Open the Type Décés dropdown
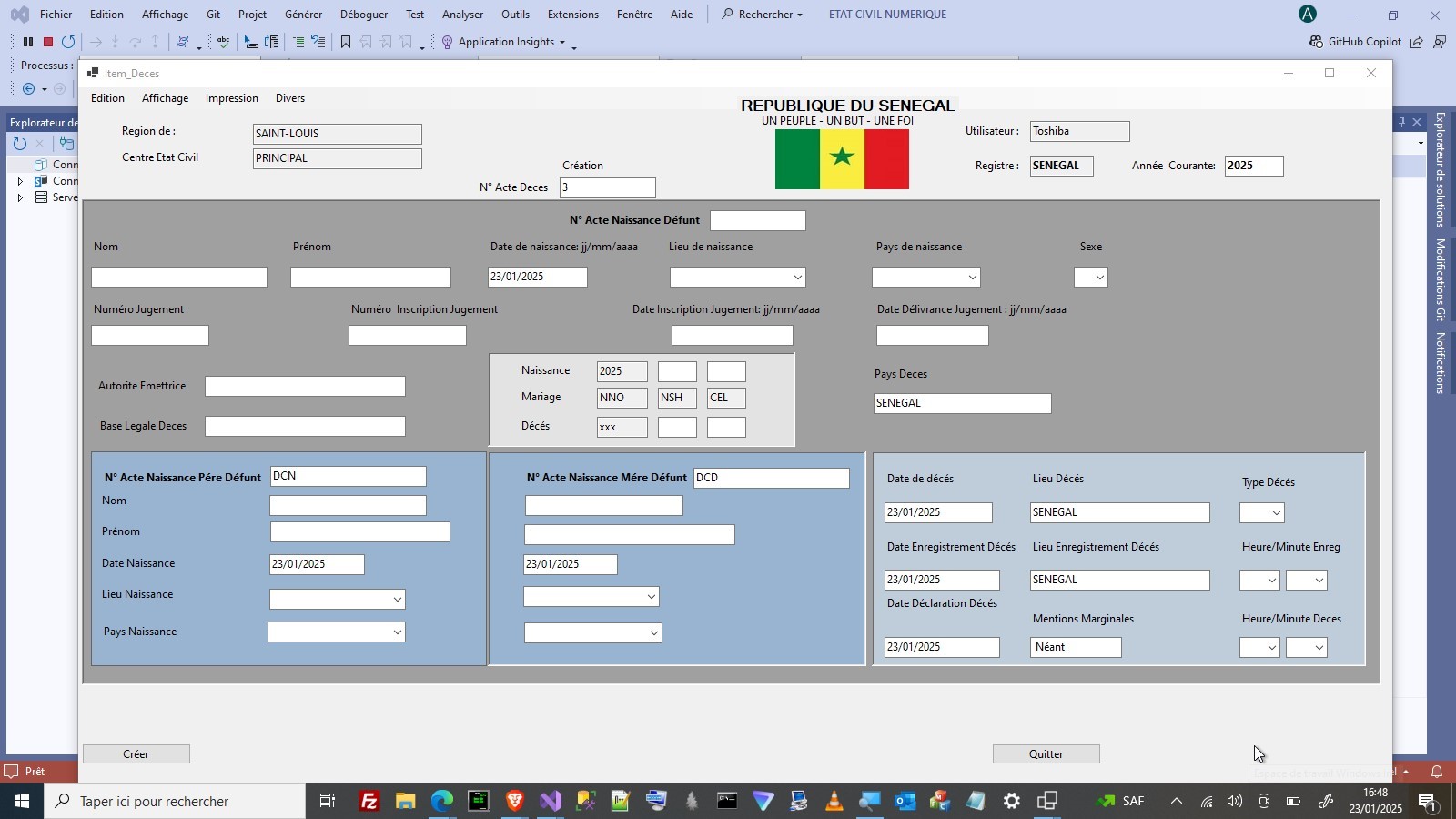1456x819 pixels. pyautogui.click(x=1276, y=513)
